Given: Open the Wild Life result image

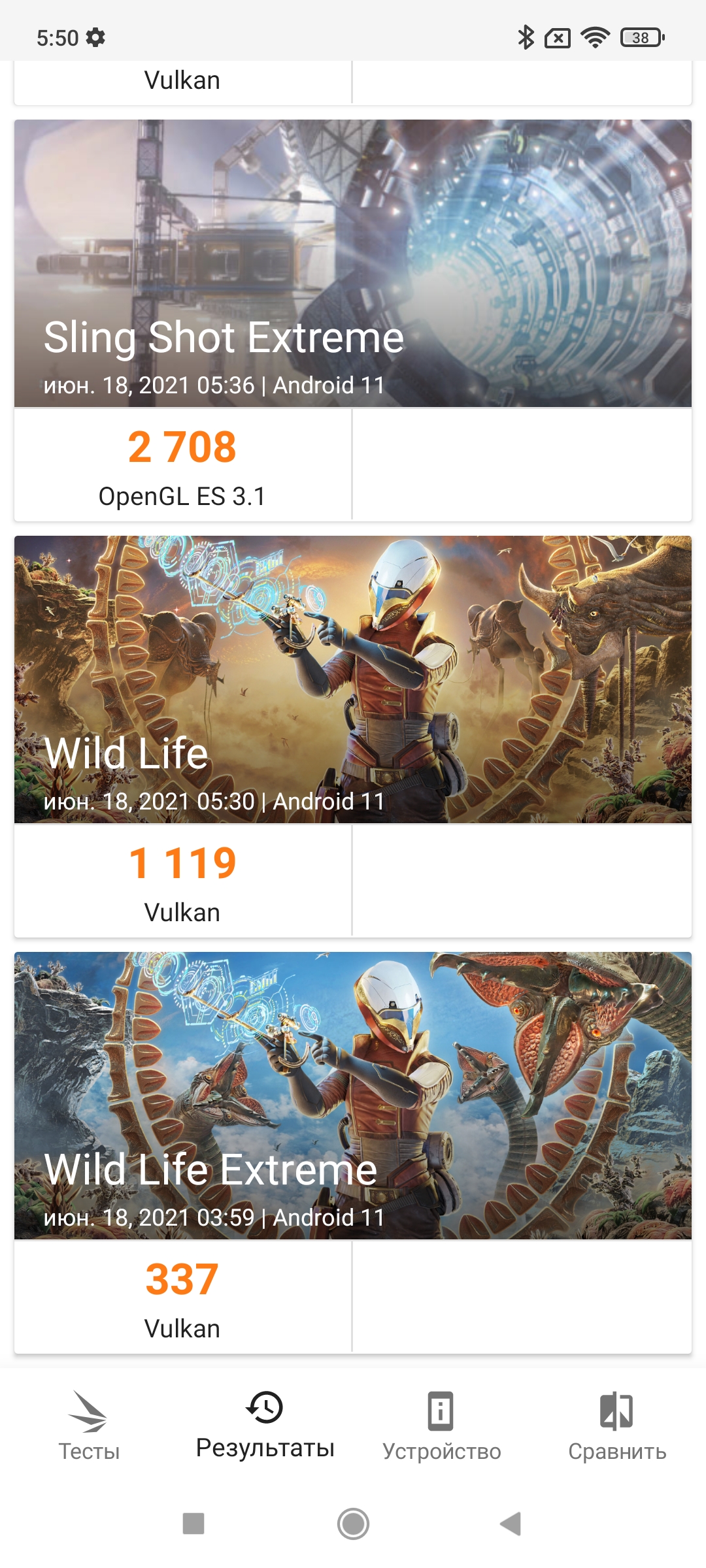Looking at the screenshot, I should tap(353, 679).
